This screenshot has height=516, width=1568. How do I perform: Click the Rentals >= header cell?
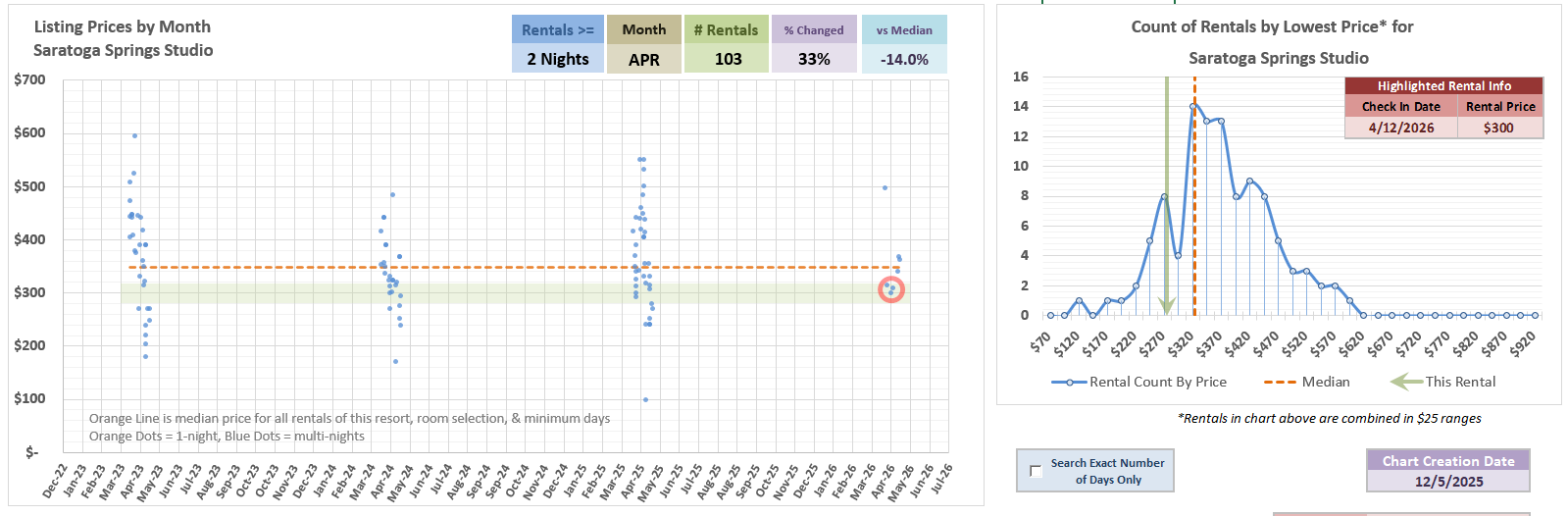tap(557, 29)
